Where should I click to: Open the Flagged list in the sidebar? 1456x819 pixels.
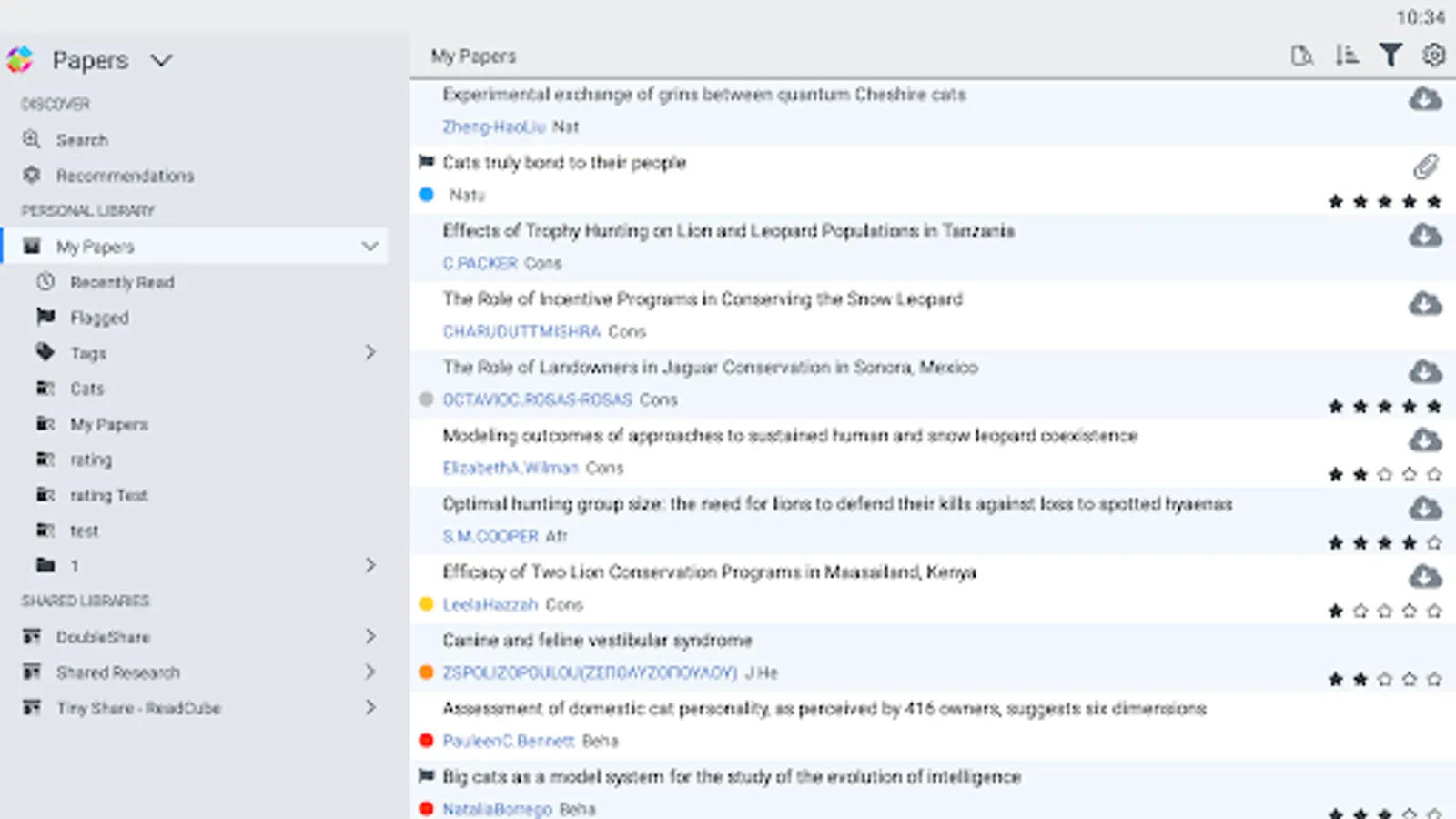[x=99, y=318]
